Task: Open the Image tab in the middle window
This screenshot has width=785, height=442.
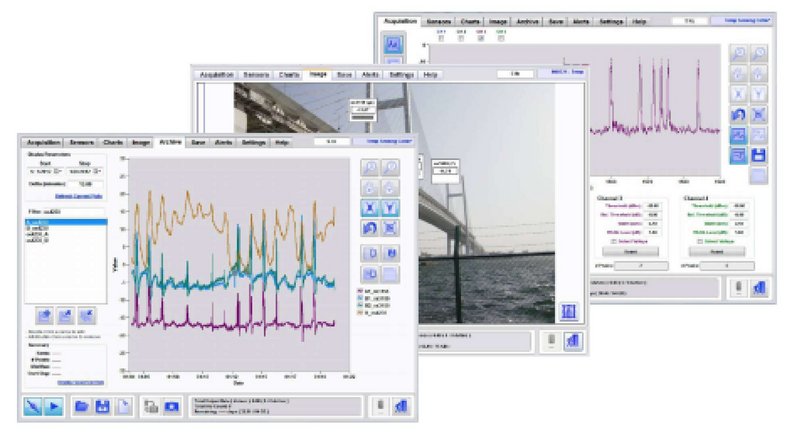Action: (317, 74)
